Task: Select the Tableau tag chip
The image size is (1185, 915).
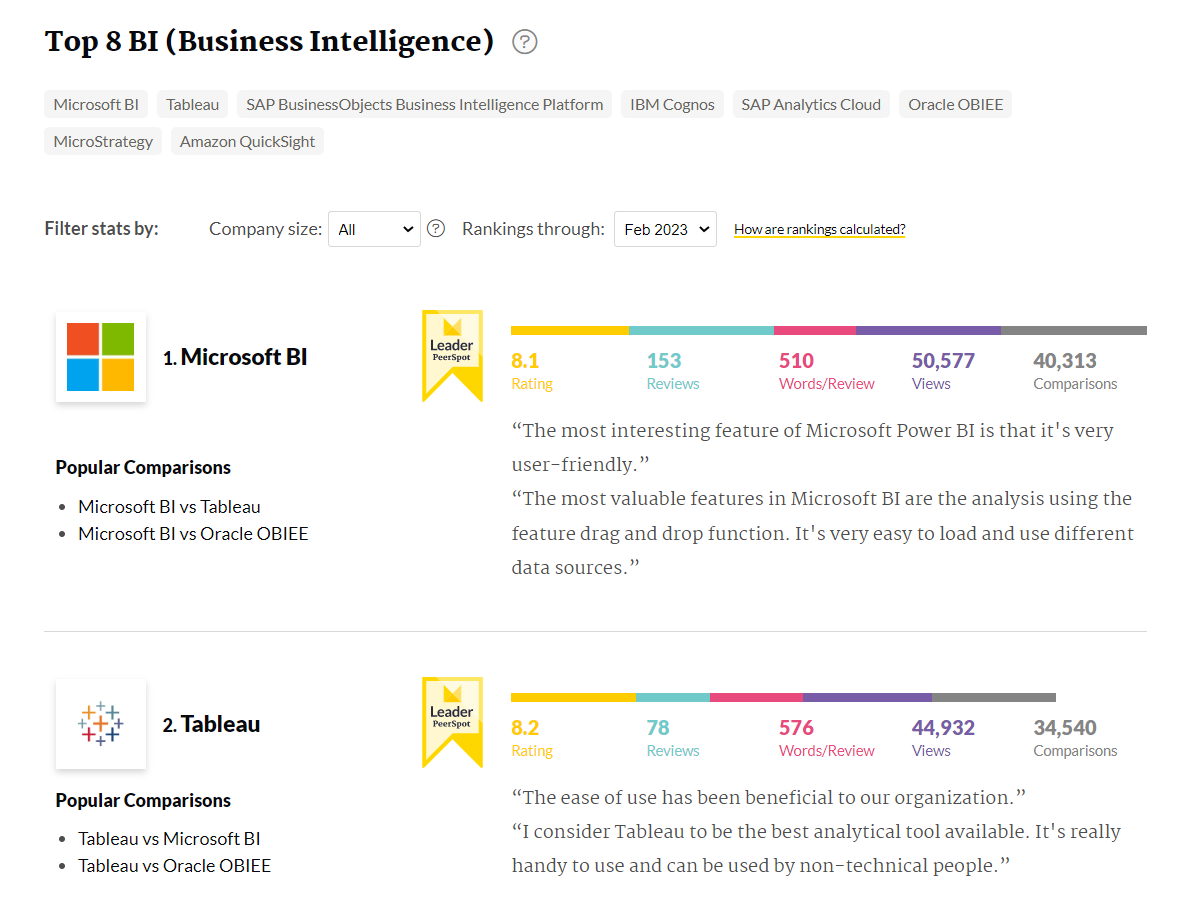Action: 193,104
